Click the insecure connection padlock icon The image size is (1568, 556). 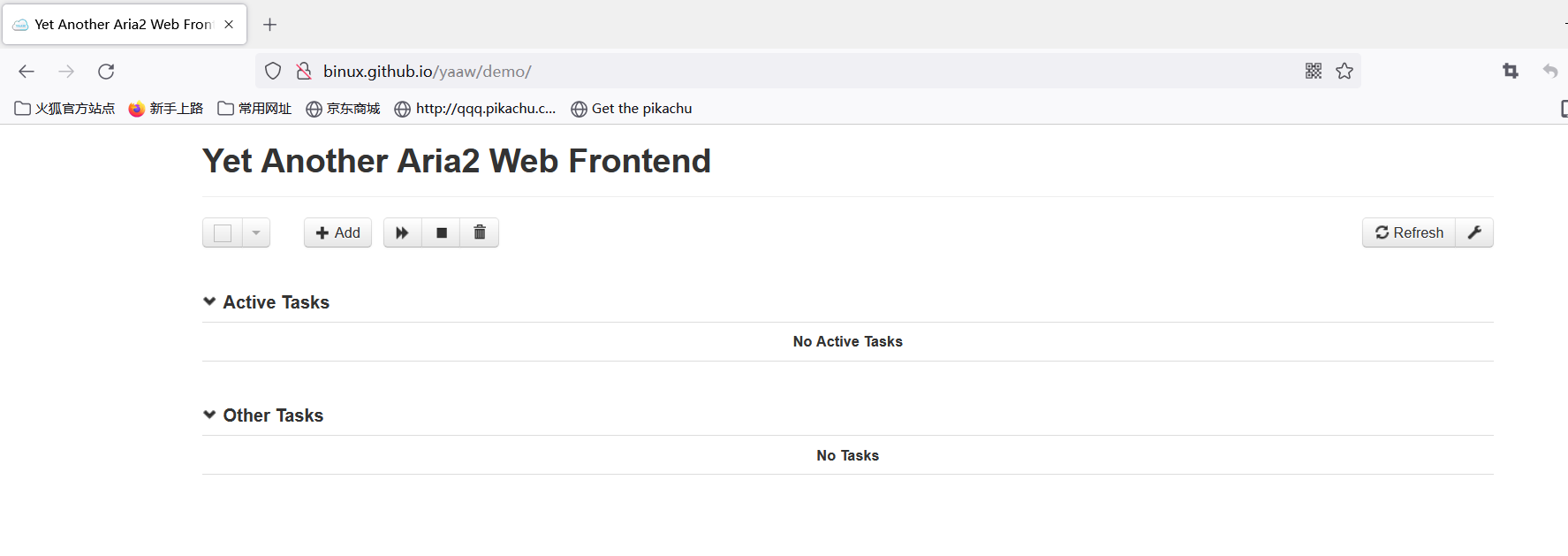(x=304, y=71)
